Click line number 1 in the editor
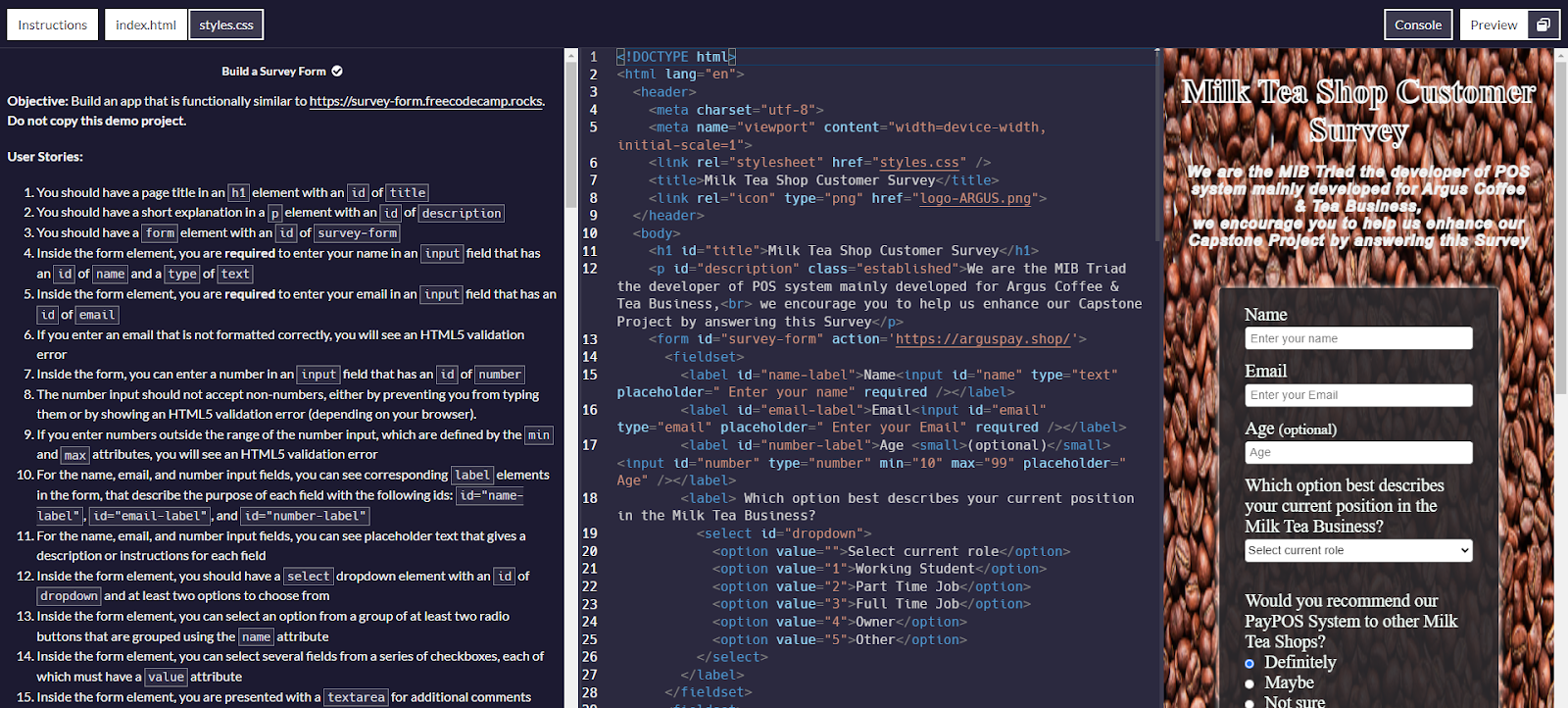Image resolution: width=1568 pixels, height=708 pixels. click(593, 57)
